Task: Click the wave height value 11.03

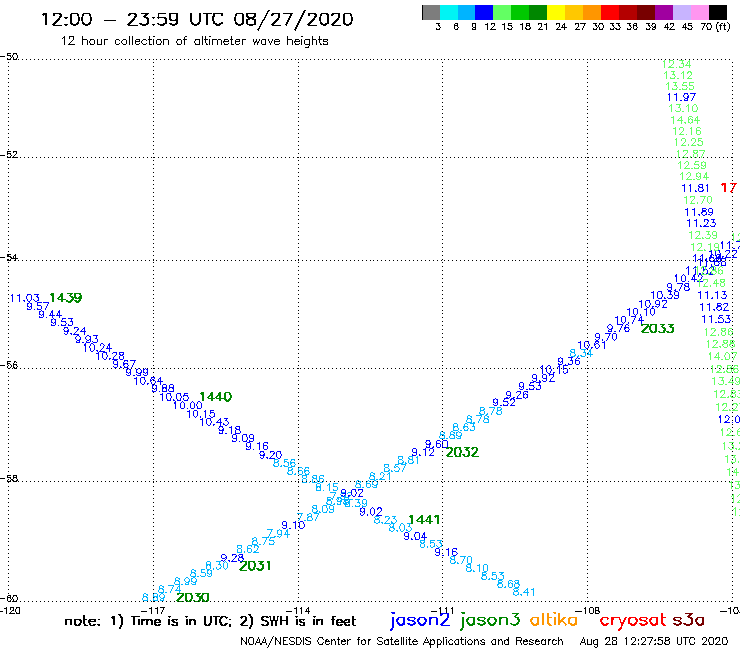Action: pyautogui.click(x=25, y=298)
